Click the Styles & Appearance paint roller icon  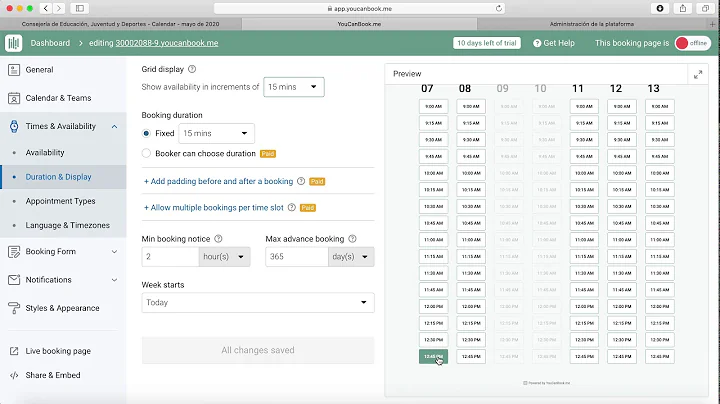click(x=14, y=308)
